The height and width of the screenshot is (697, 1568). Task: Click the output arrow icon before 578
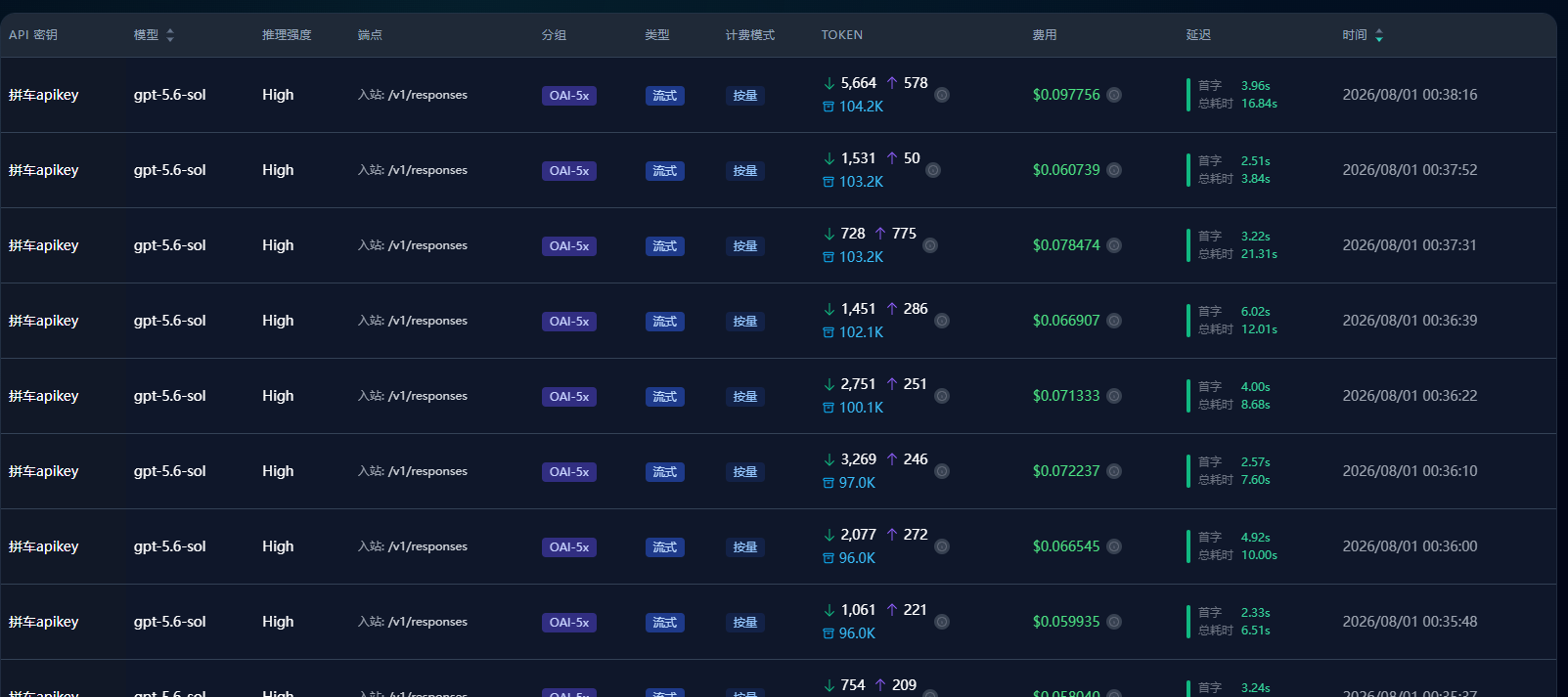(892, 83)
